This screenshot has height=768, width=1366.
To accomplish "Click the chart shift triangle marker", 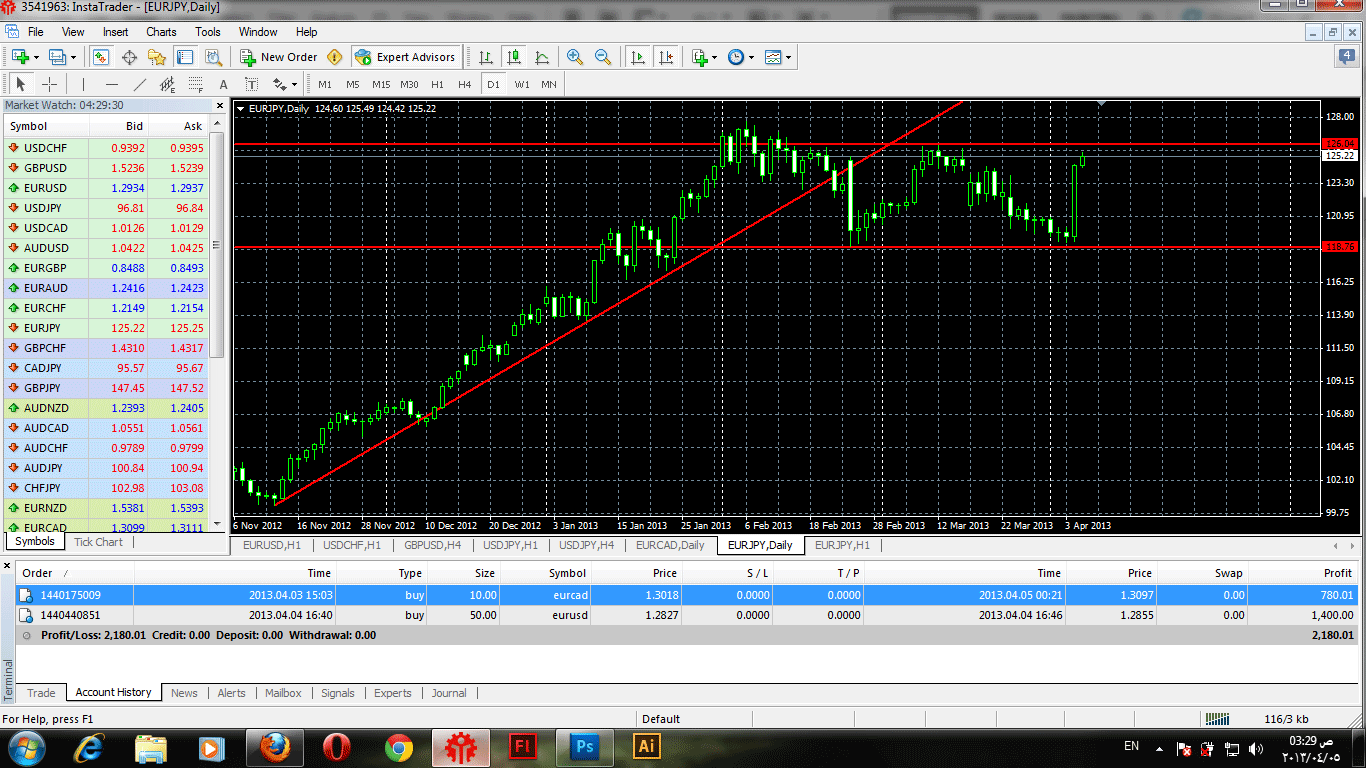I will click(1101, 103).
